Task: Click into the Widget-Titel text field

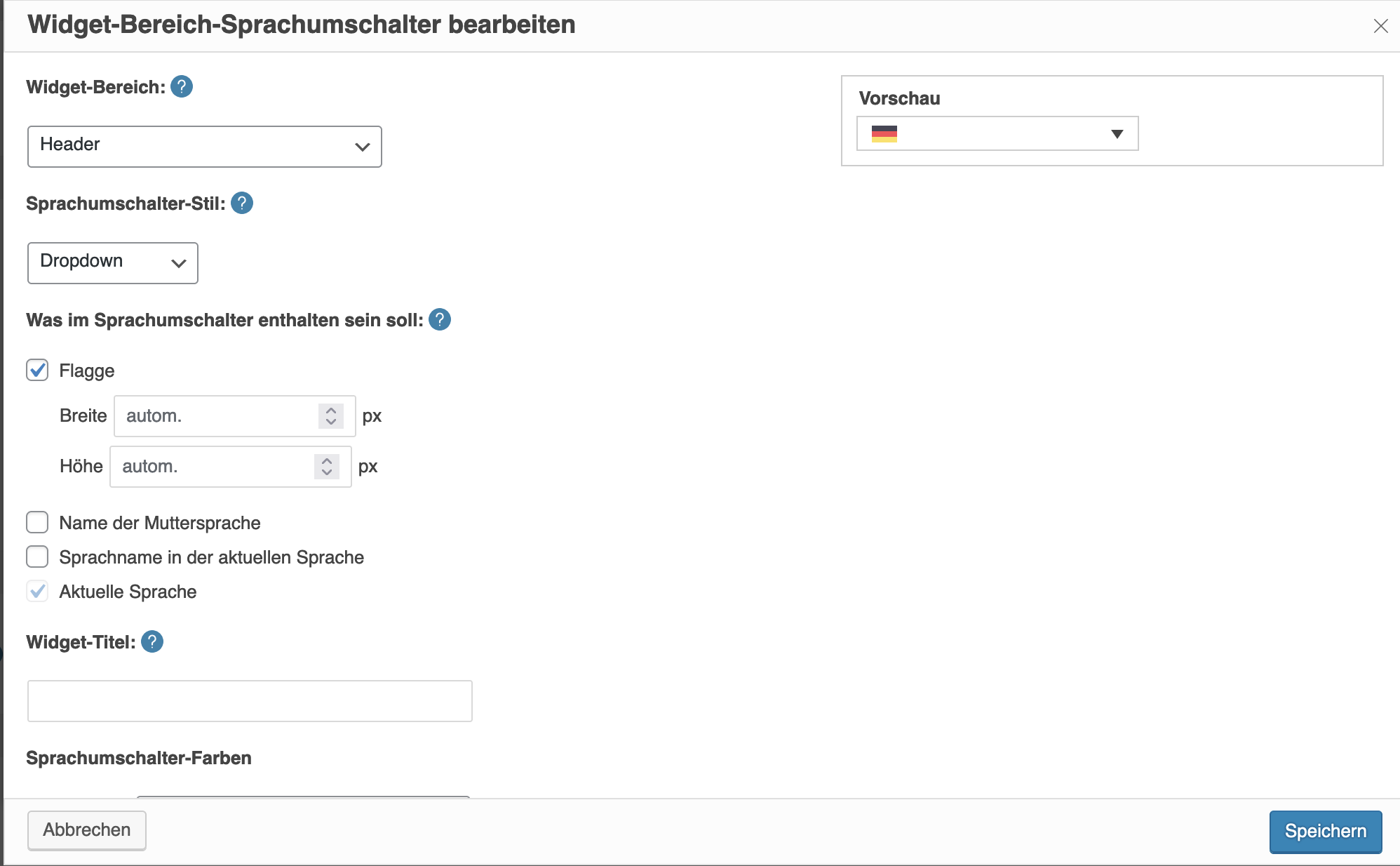Action: (250, 701)
